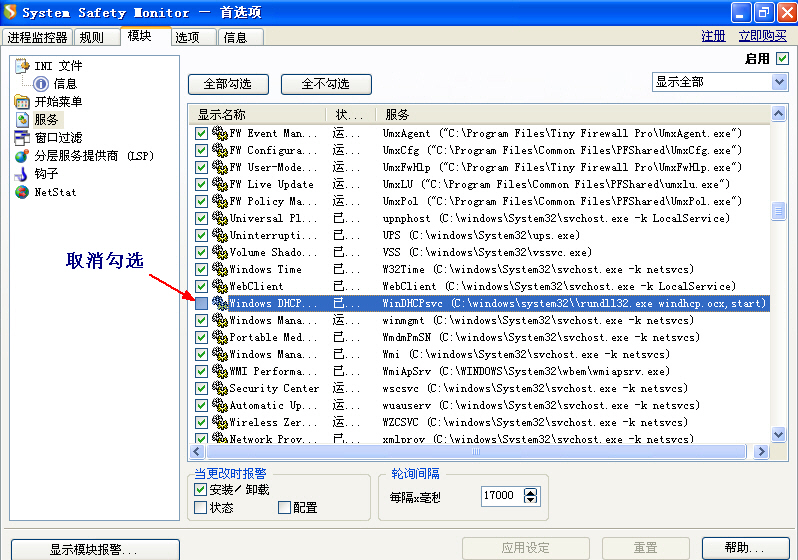798x560 pixels.
Task: Increase polling interval with spinner up arrow
Action: pyautogui.click(x=530, y=492)
